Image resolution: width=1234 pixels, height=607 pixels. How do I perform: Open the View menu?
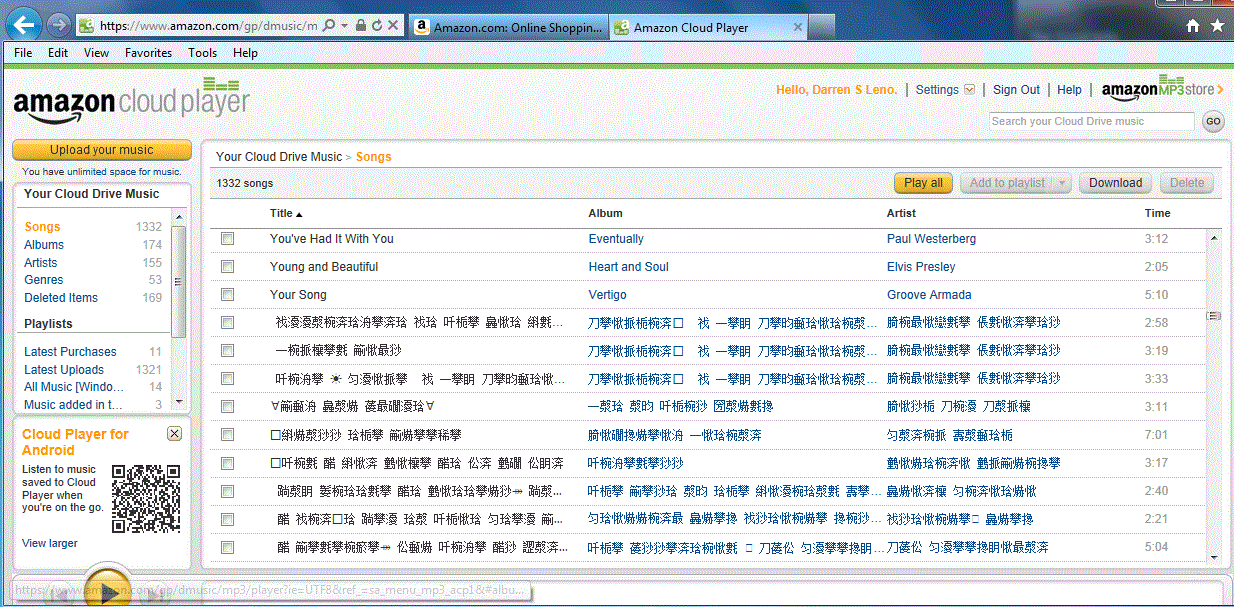point(97,53)
